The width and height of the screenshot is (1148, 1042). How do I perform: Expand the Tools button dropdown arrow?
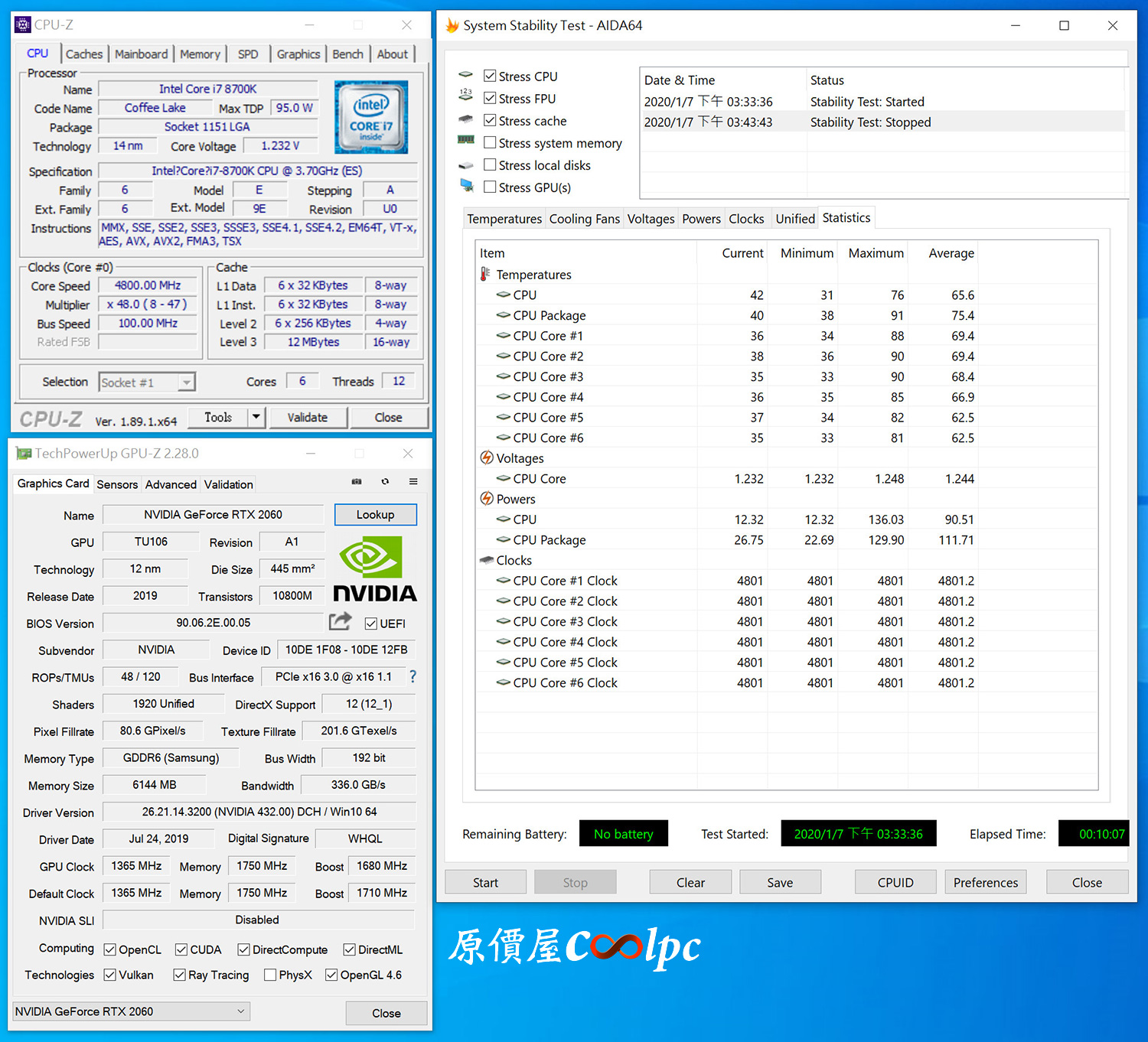coord(256,417)
